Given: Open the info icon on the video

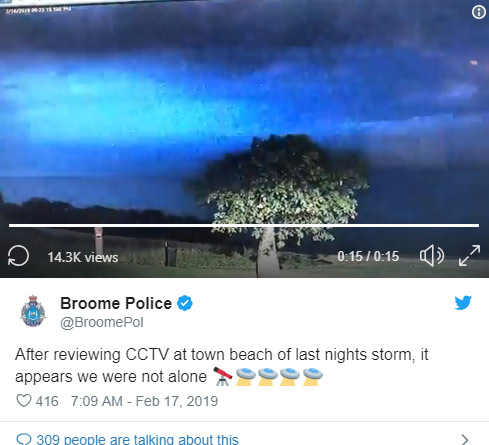Looking at the screenshot, I should pyautogui.click(x=479, y=12).
